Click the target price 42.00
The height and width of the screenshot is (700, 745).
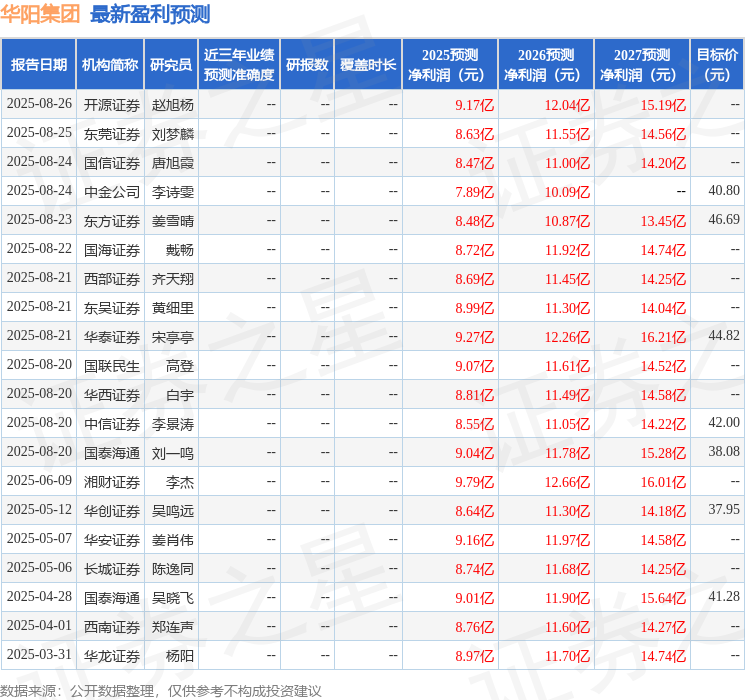coord(724,422)
